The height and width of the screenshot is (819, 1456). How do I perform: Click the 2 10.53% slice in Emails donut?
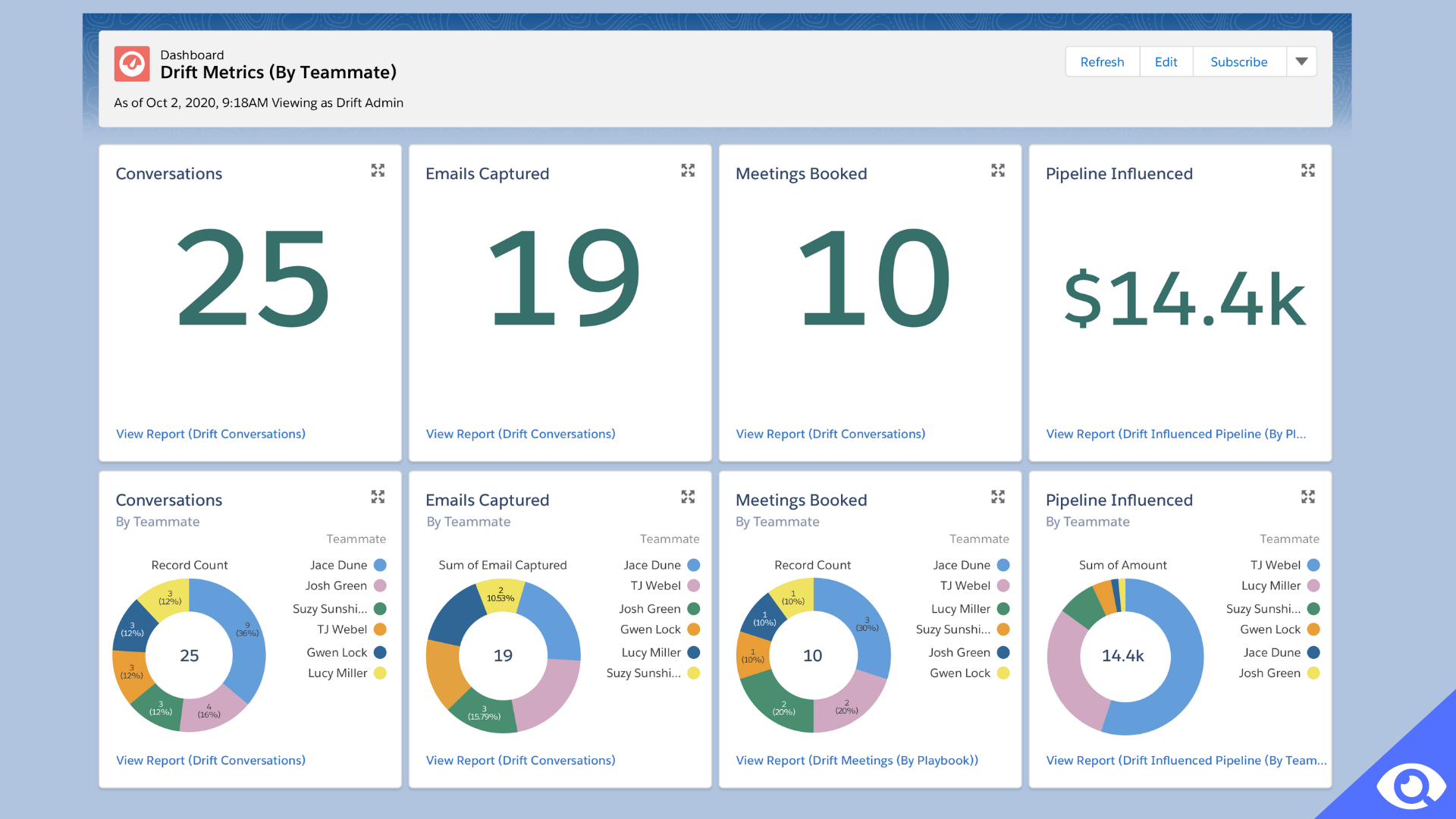pos(500,595)
